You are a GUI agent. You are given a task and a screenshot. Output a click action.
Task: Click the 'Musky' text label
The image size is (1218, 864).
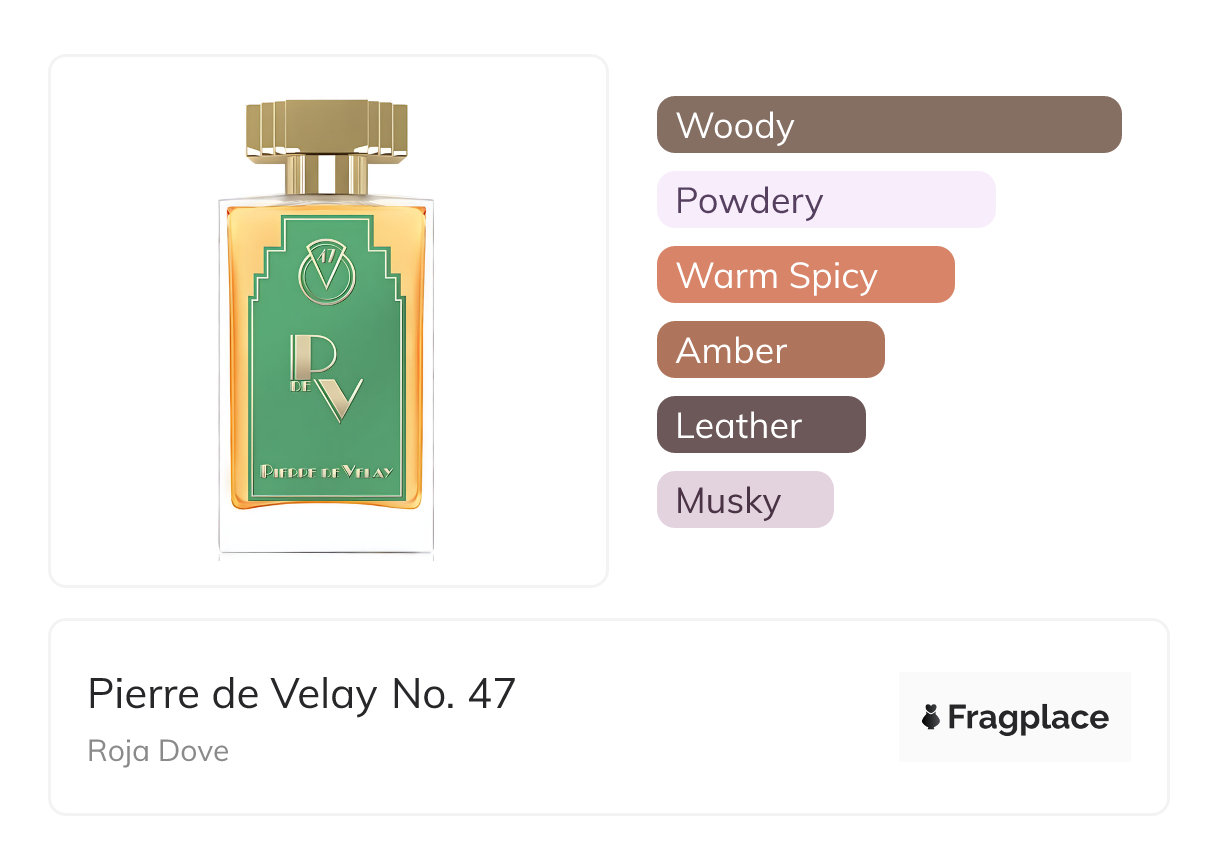click(x=728, y=501)
